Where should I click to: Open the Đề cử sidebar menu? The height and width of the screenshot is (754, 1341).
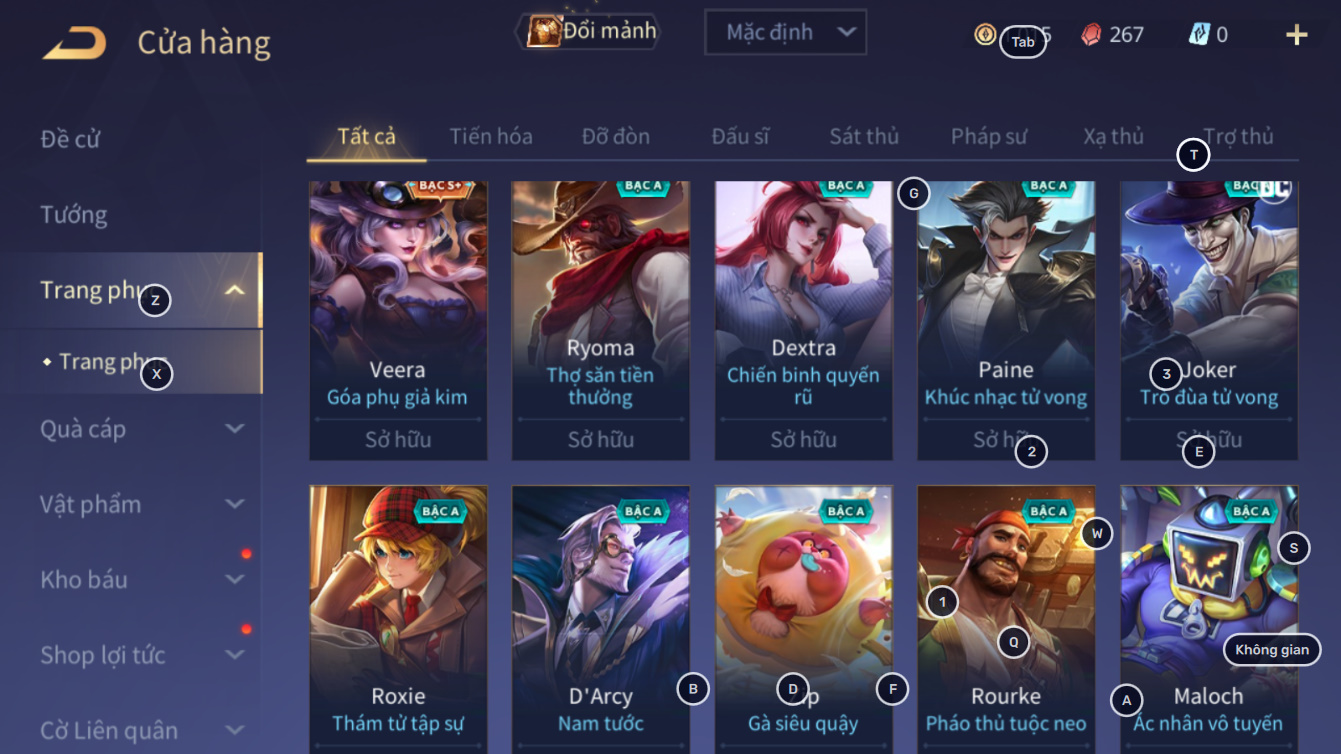tap(70, 139)
